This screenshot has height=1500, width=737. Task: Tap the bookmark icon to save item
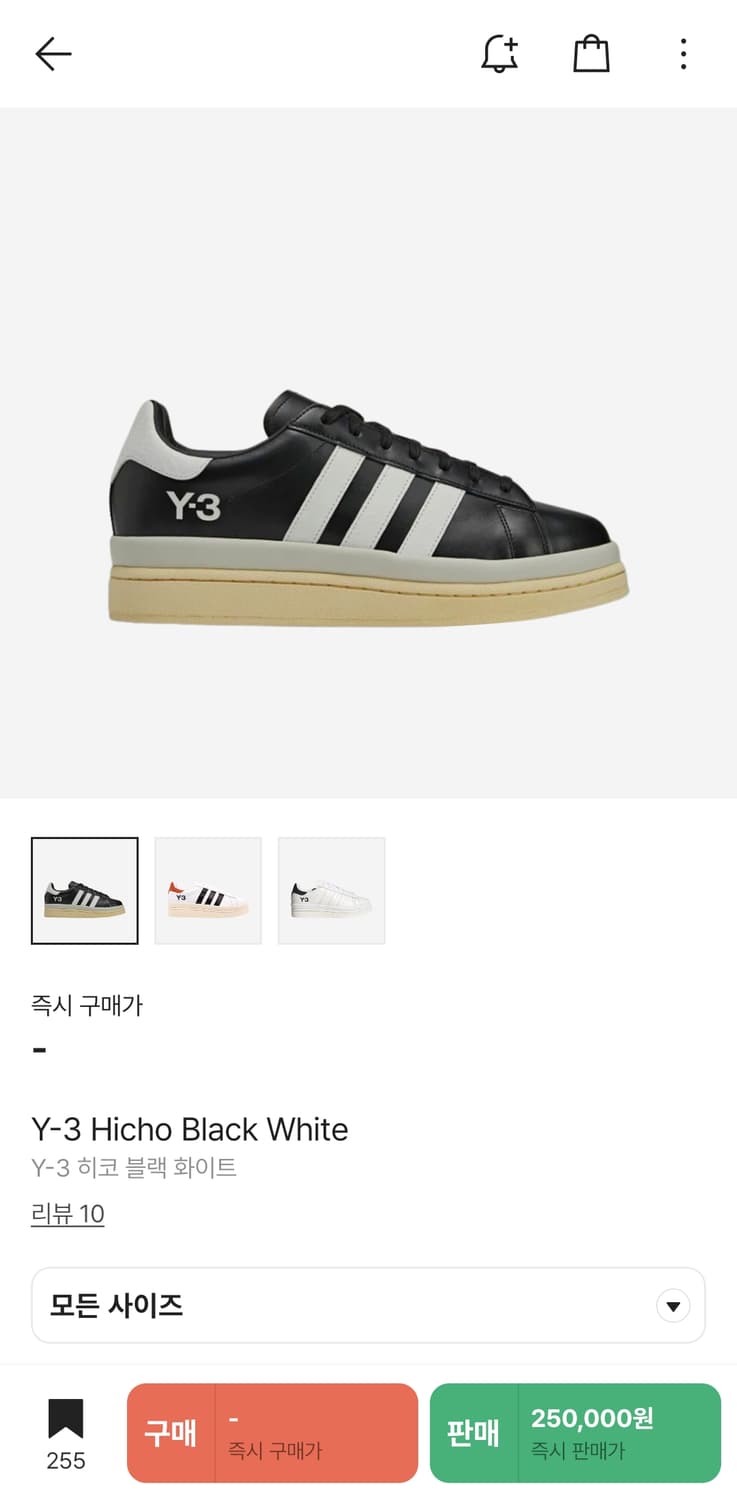66,1418
